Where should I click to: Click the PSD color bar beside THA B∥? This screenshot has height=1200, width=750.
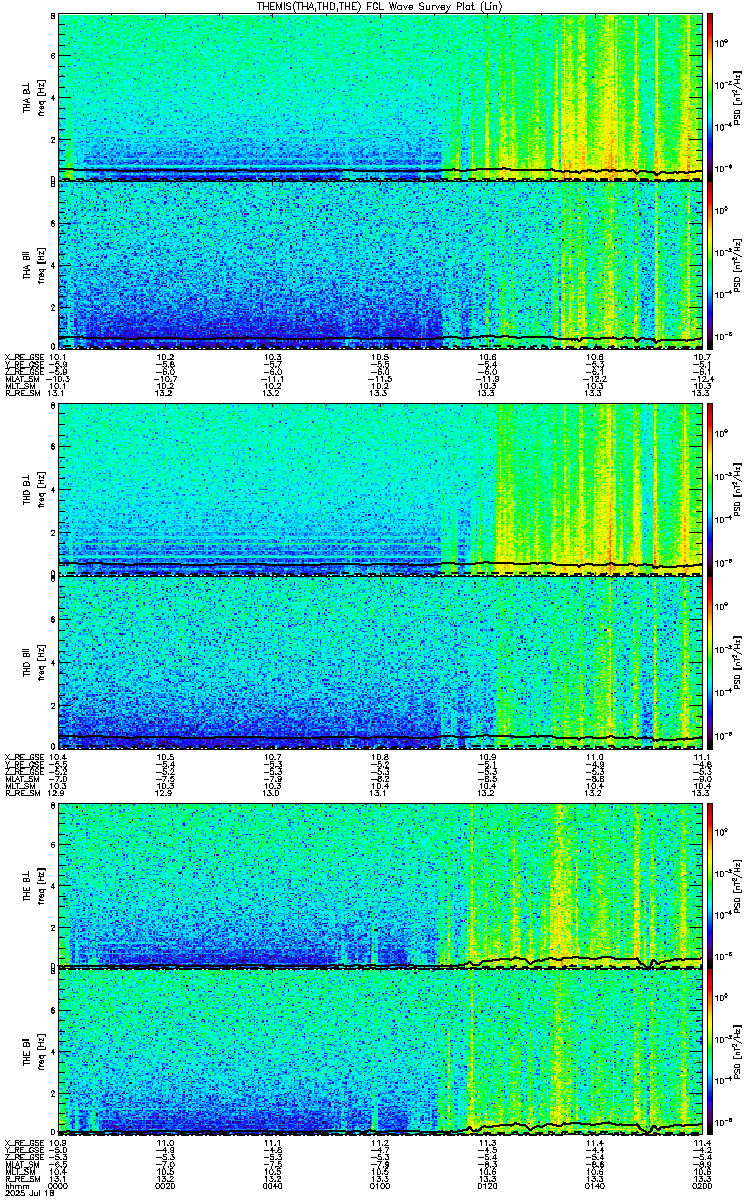[710, 264]
